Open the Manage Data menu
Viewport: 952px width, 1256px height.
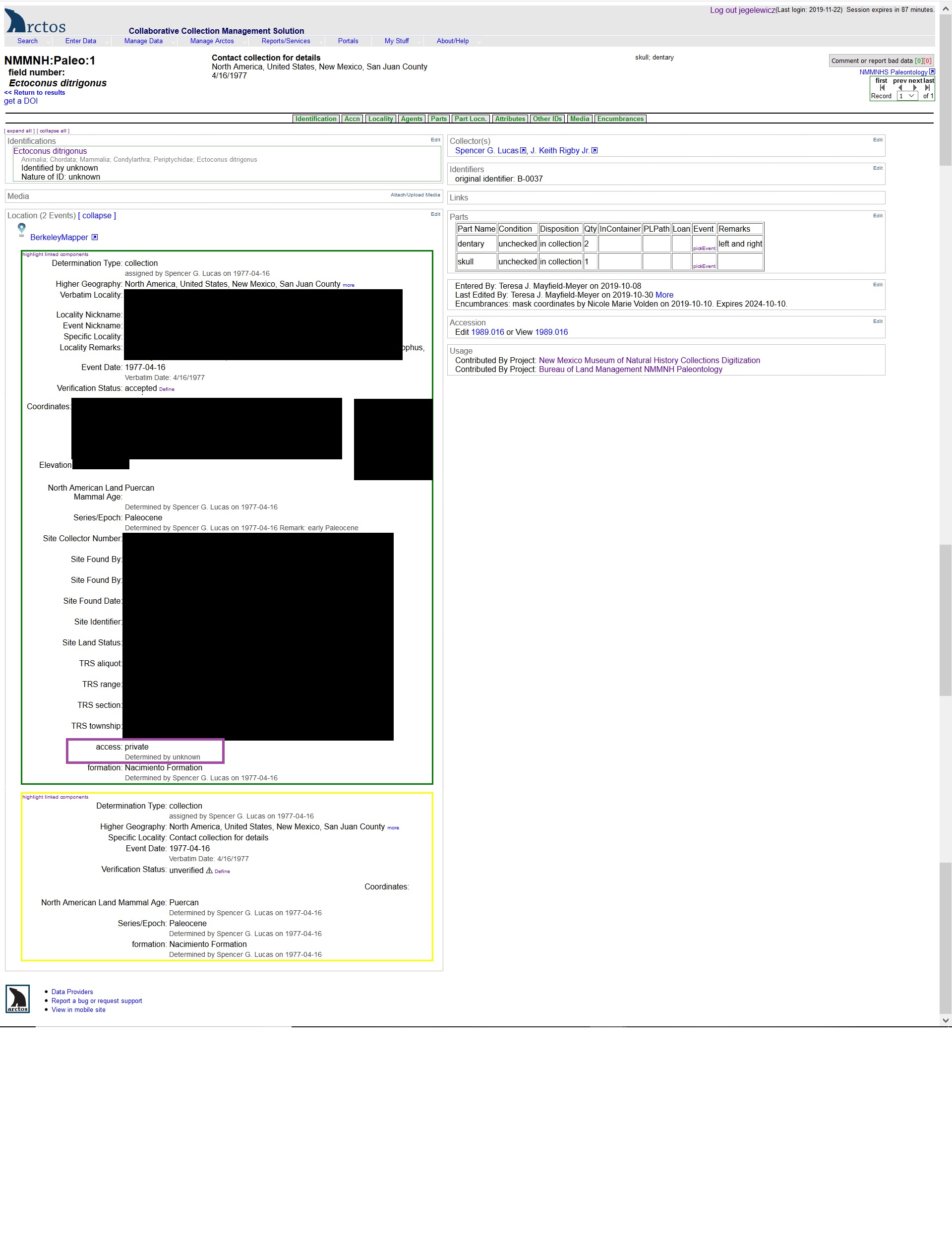point(143,41)
